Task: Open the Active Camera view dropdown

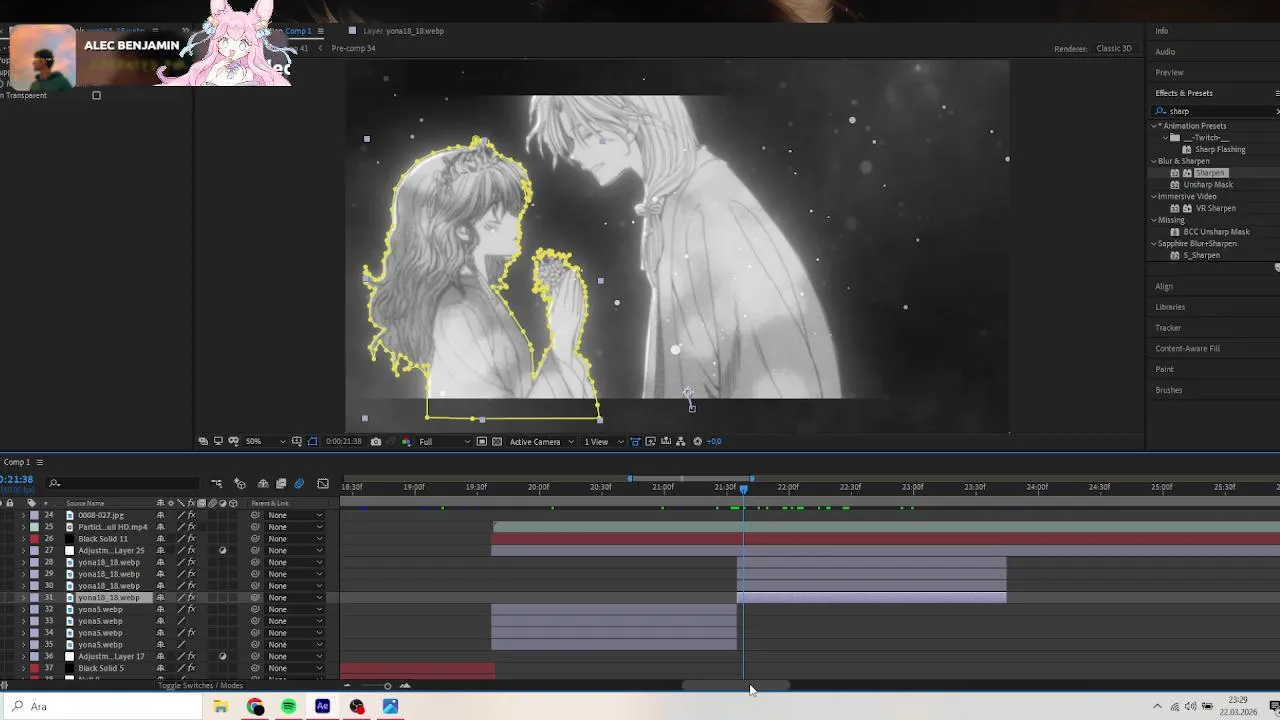Action: point(542,441)
